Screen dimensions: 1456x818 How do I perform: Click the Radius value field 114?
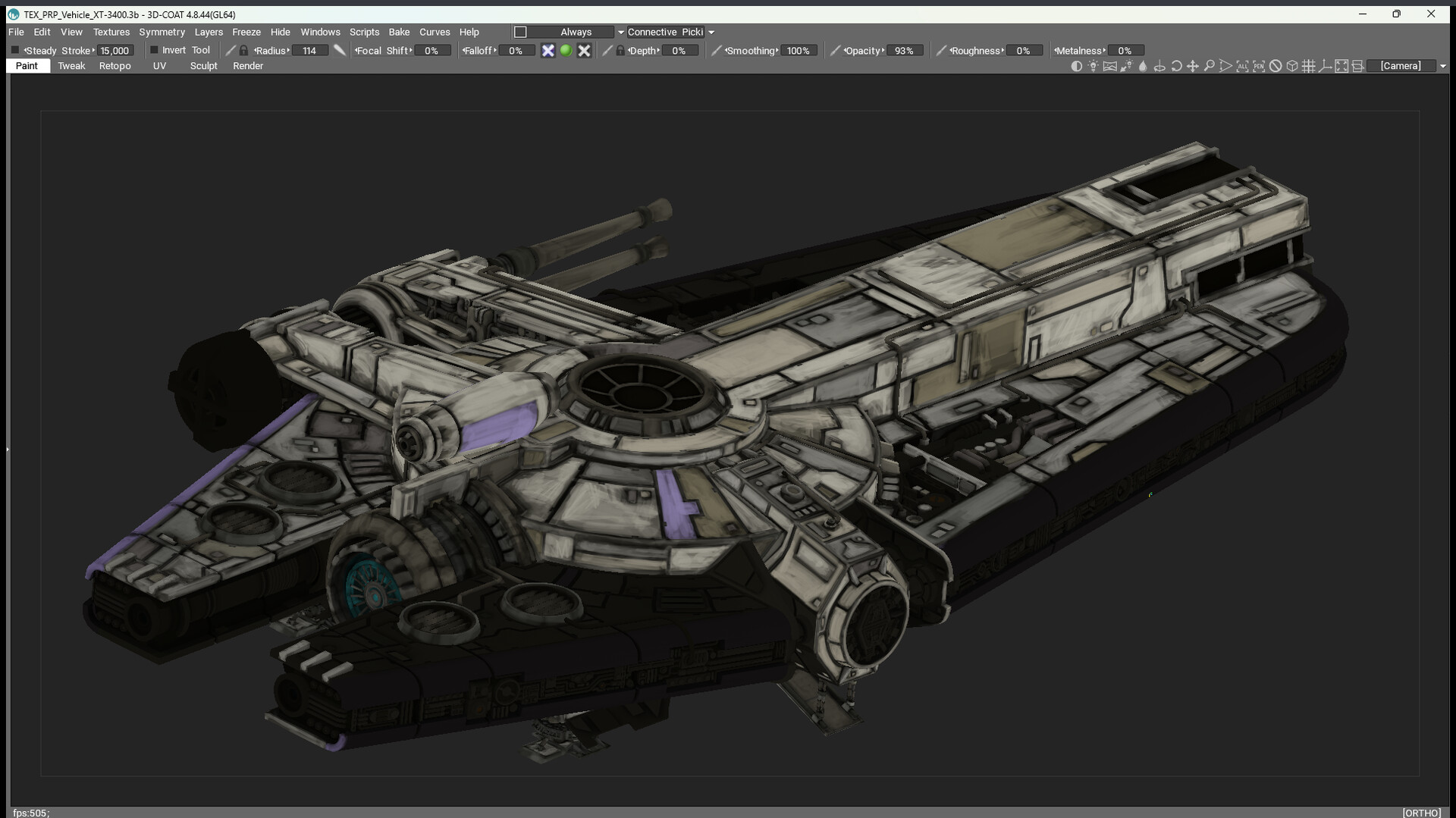coord(309,51)
